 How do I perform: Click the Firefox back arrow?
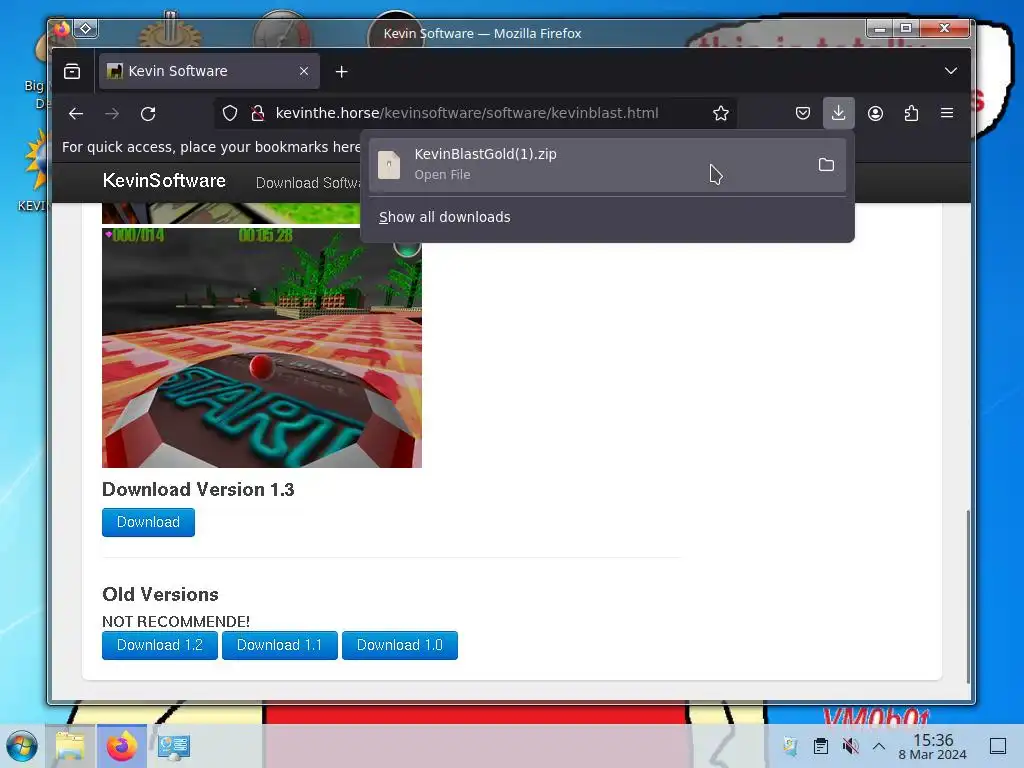76,114
